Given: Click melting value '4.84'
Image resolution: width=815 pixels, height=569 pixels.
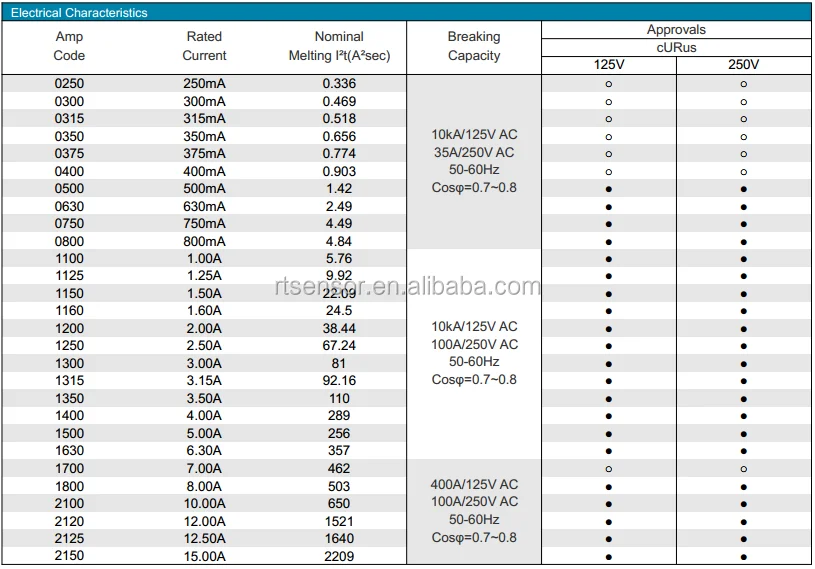Looking at the screenshot, I should (x=339, y=242).
